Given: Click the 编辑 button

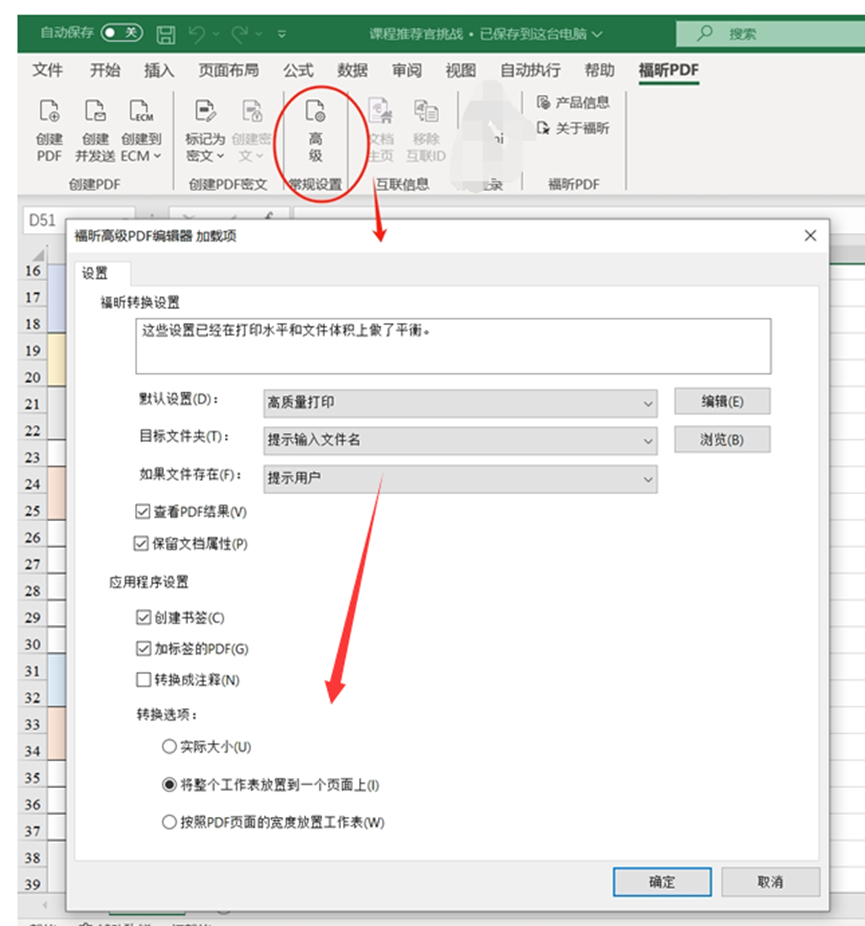Looking at the screenshot, I should click(722, 401).
